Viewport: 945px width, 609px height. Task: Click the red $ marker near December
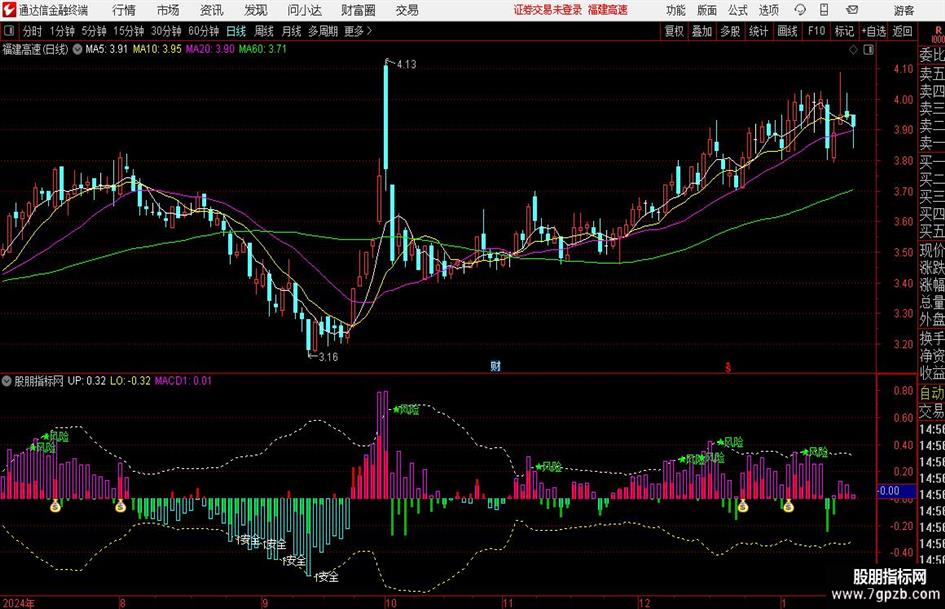tap(727, 367)
